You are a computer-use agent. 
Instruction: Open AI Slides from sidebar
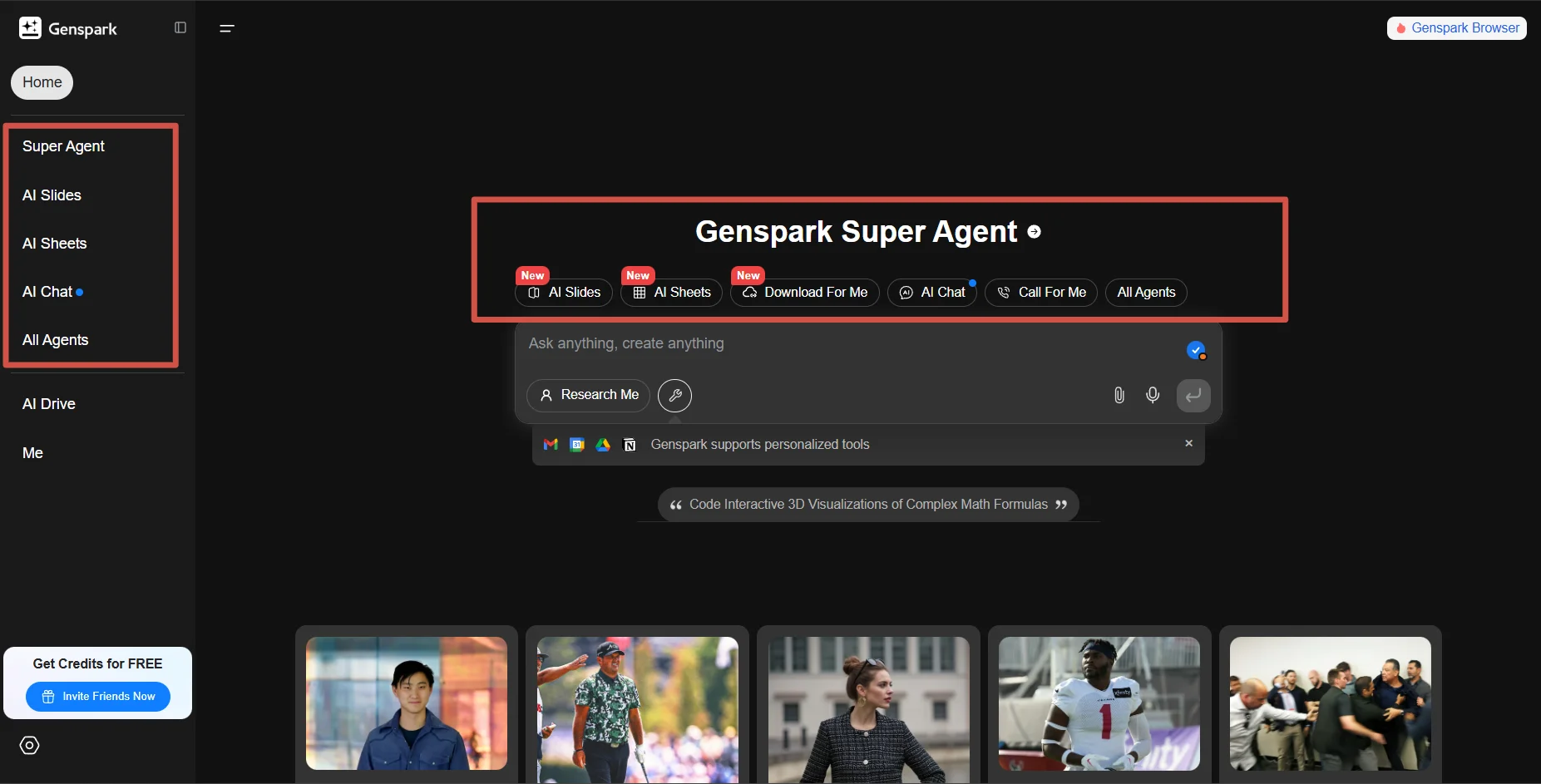click(52, 195)
